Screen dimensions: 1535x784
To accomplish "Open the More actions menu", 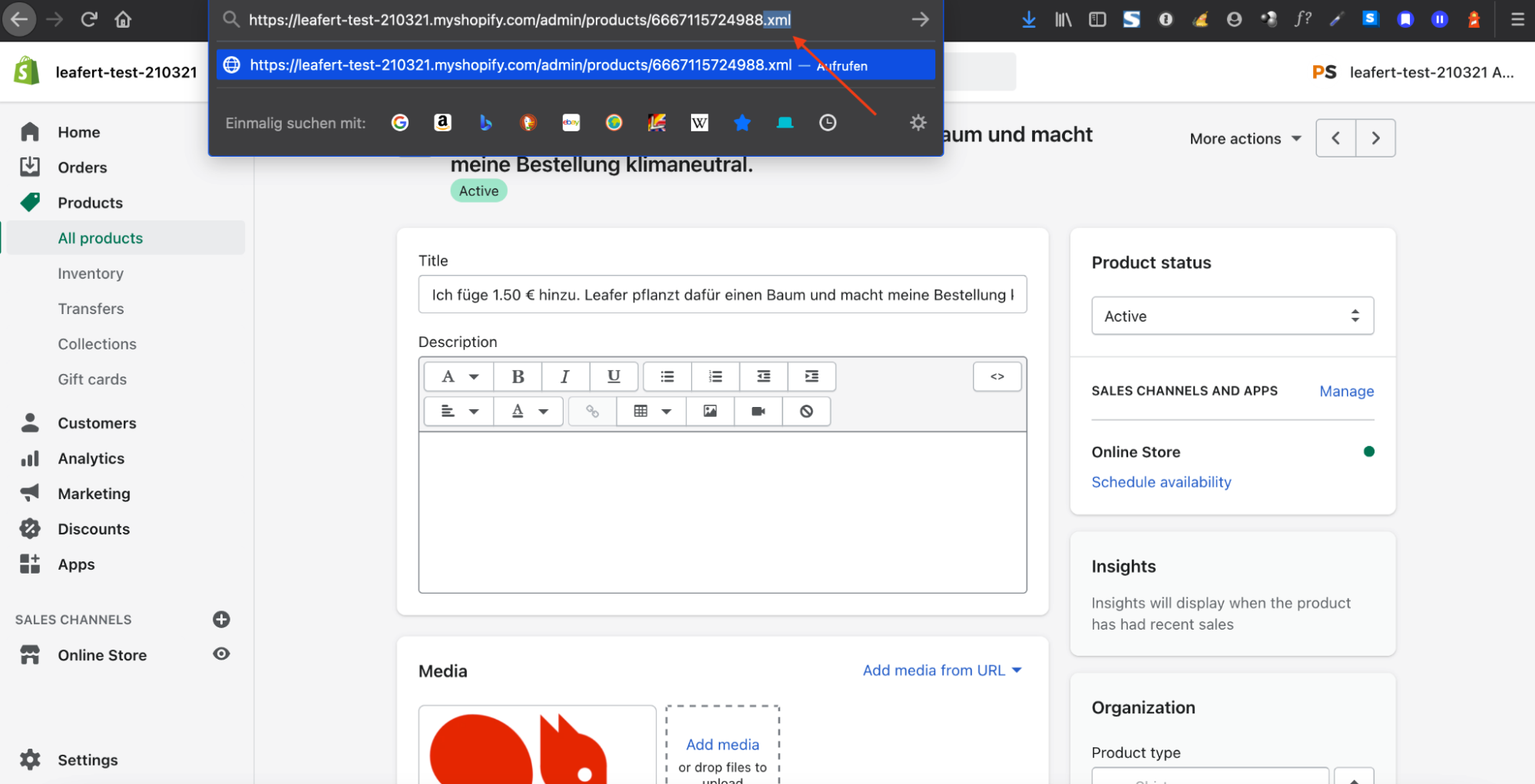I will [x=1244, y=138].
